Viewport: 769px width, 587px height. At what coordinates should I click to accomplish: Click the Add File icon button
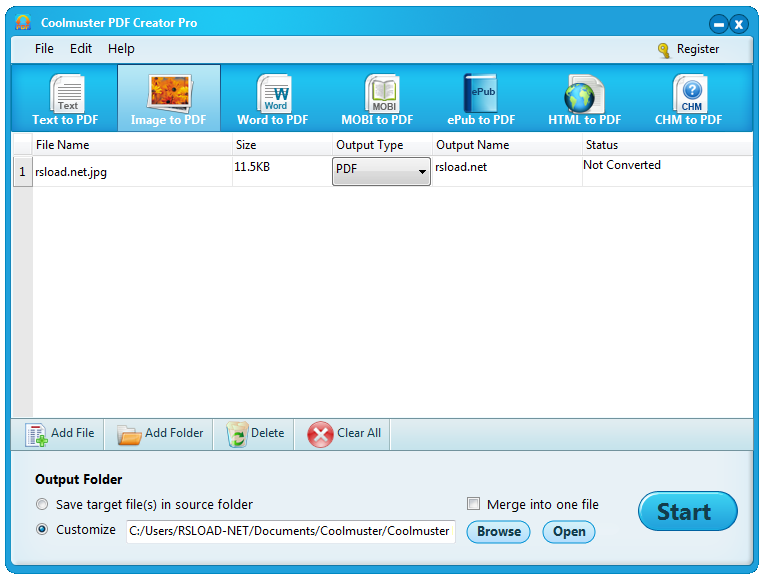[x=36, y=435]
